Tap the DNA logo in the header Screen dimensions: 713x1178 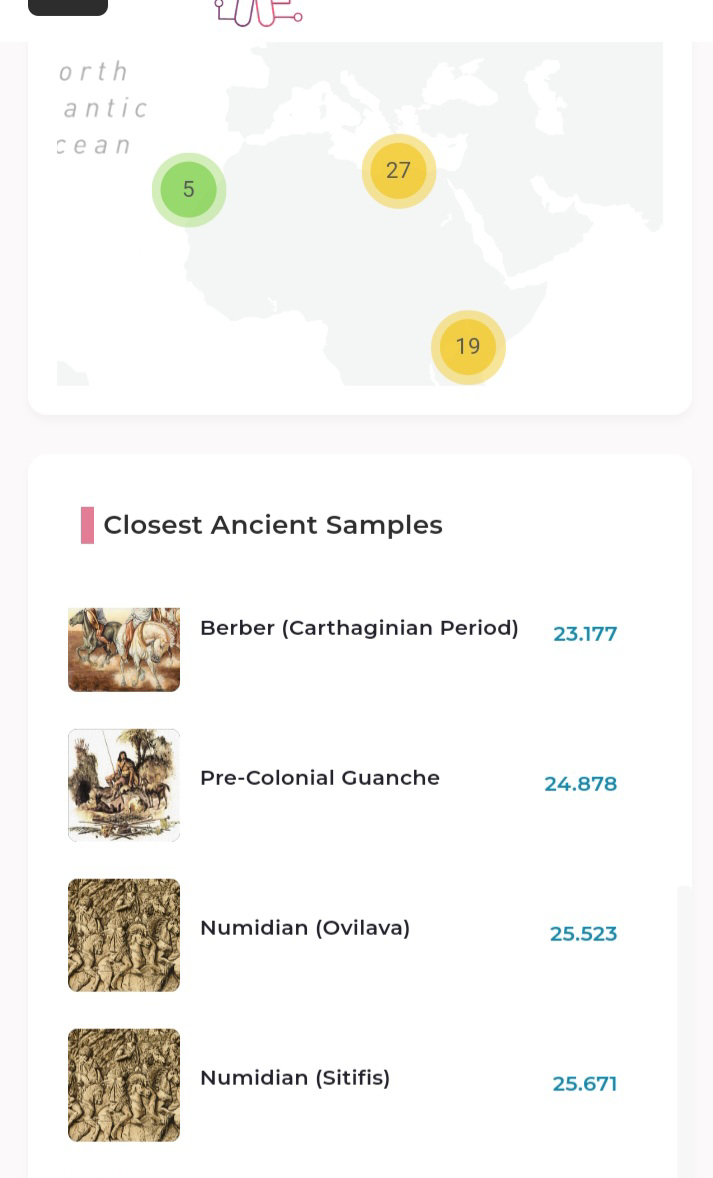pyautogui.click(x=259, y=14)
